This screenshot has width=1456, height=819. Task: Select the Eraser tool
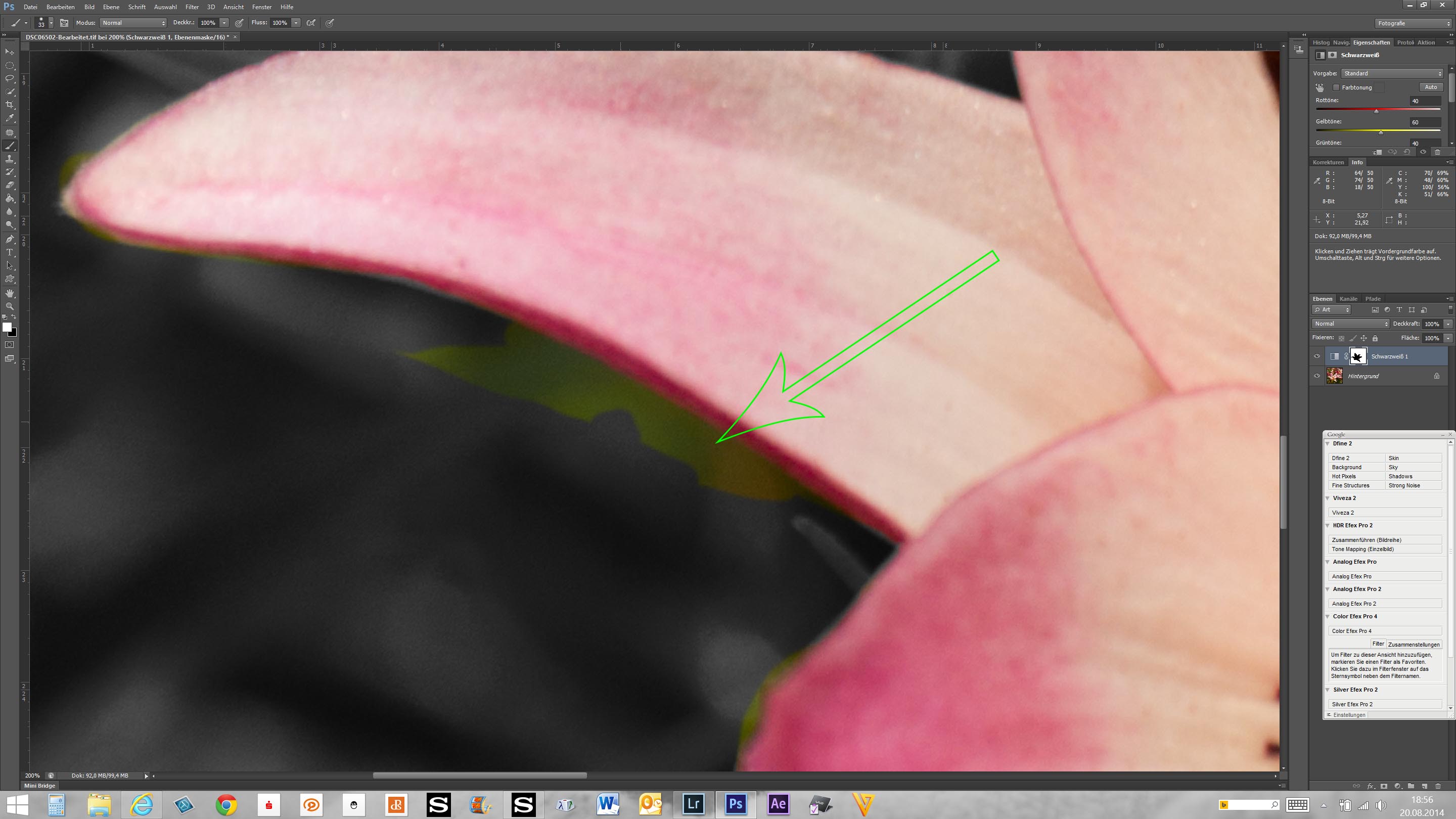click(x=10, y=185)
